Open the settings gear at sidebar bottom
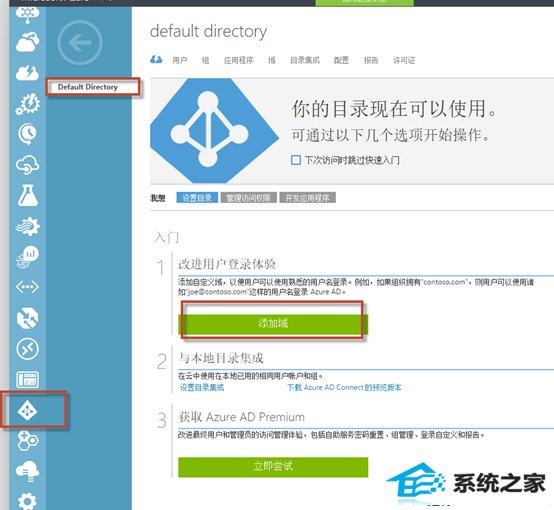The height and width of the screenshot is (510, 554). (28, 501)
